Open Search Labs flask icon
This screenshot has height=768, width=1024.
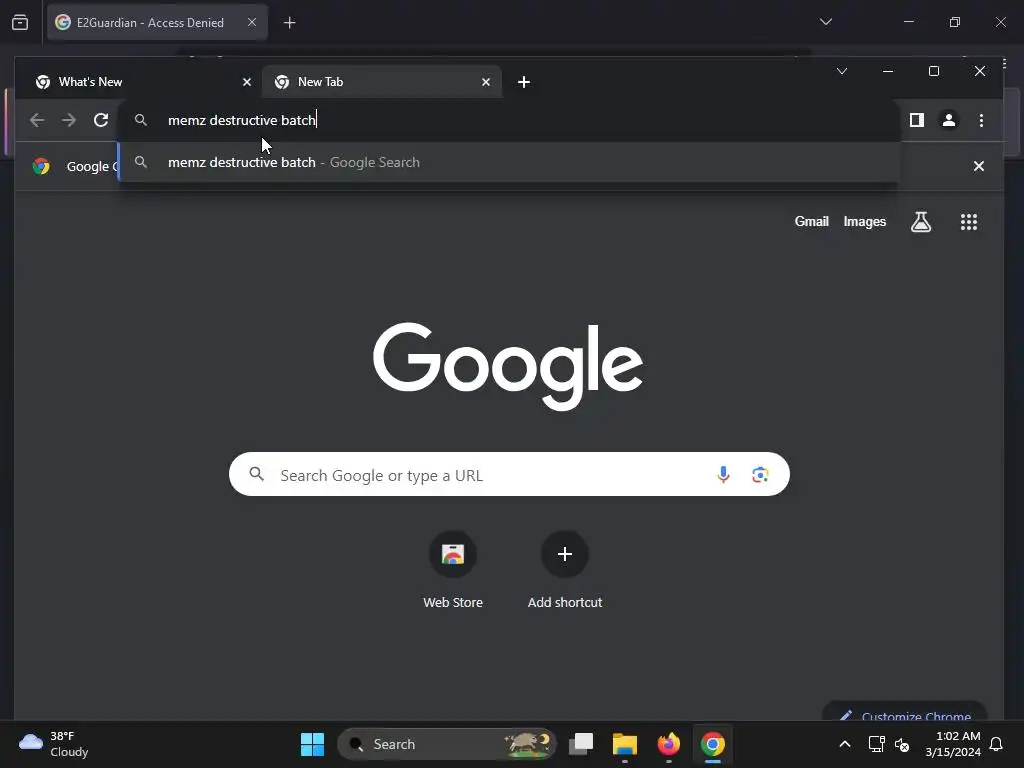921,222
